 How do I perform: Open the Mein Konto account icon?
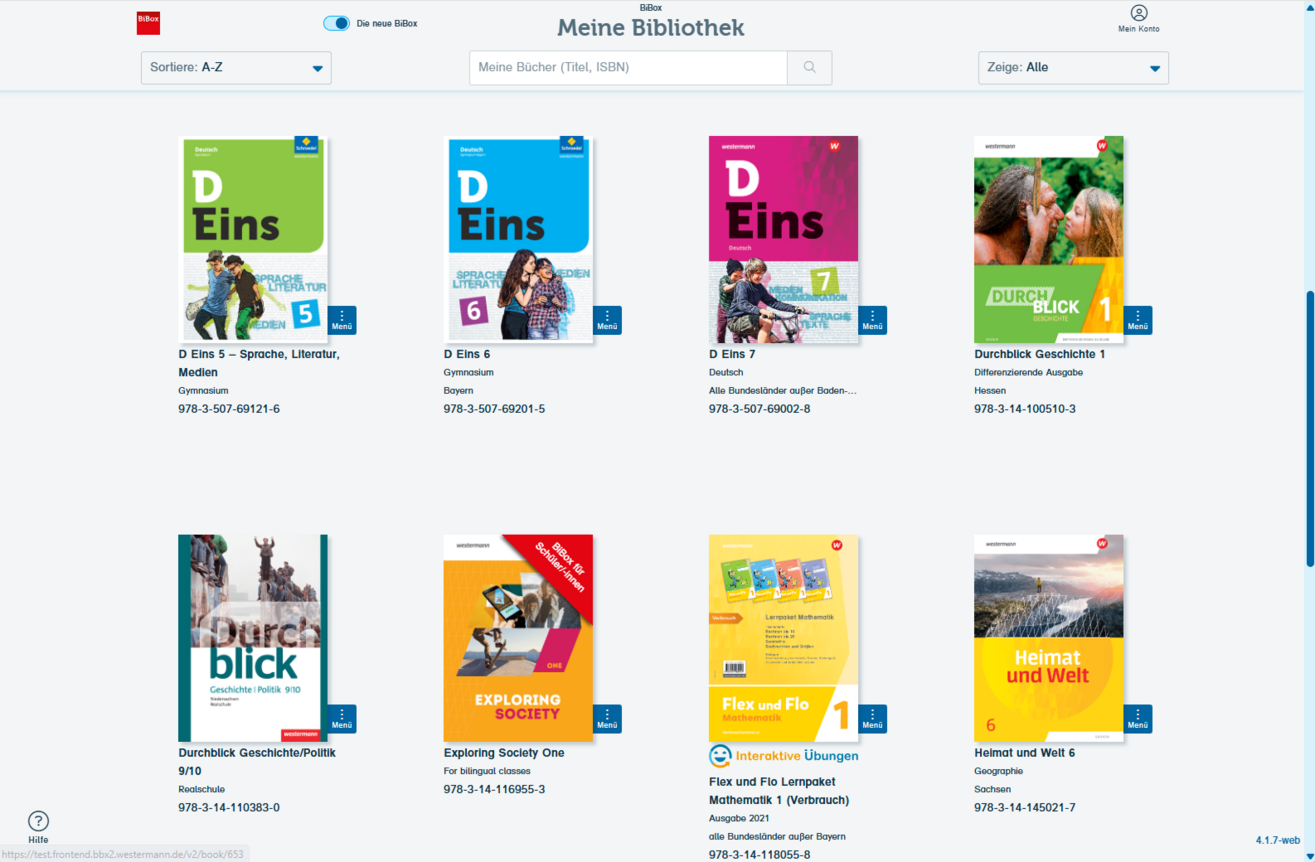point(1139,13)
